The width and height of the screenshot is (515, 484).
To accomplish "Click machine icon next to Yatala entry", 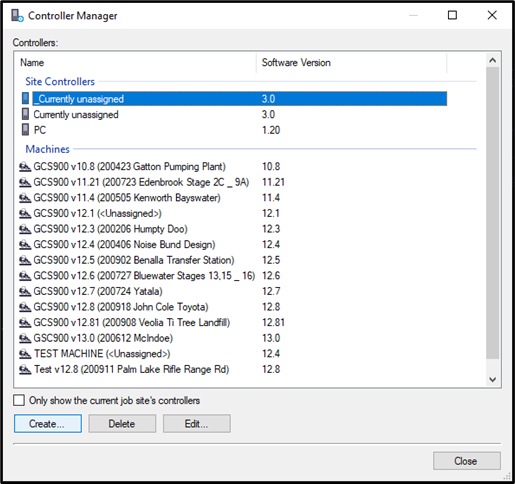I will click(25, 291).
